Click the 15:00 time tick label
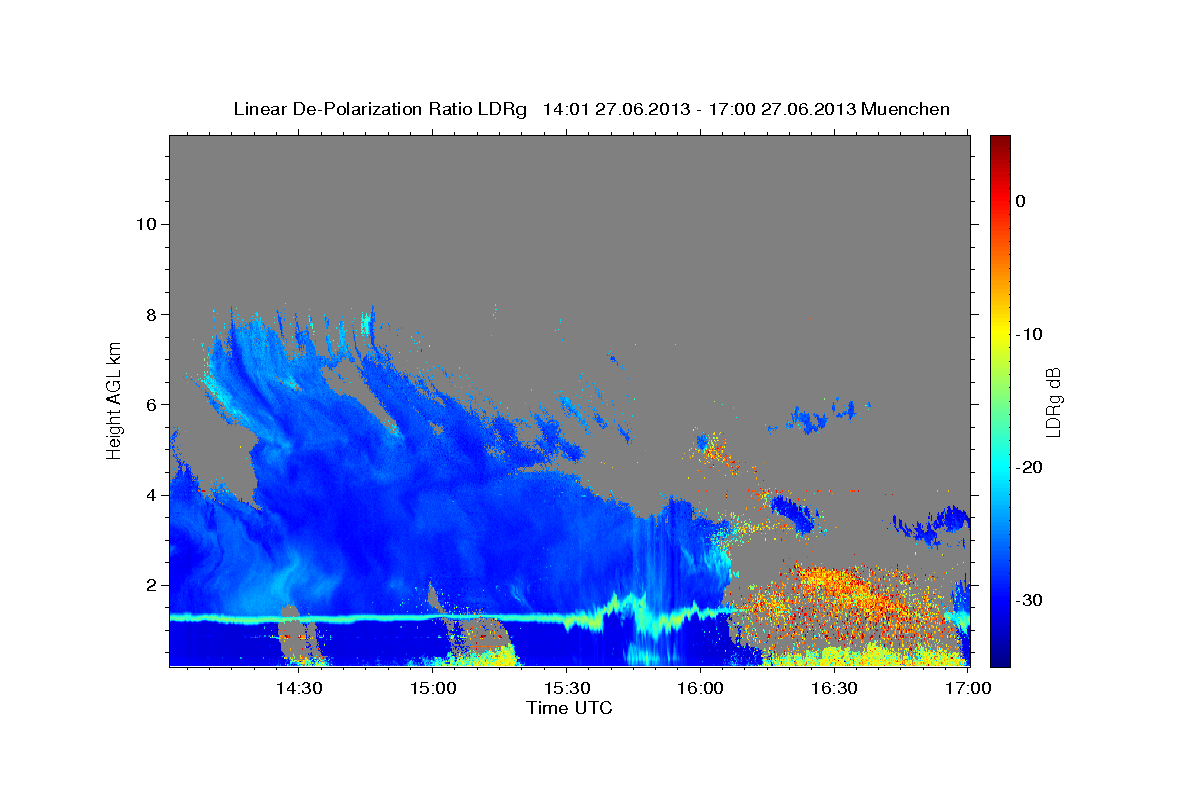Image resolution: width=1200 pixels, height=800 pixels. coord(433,689)
